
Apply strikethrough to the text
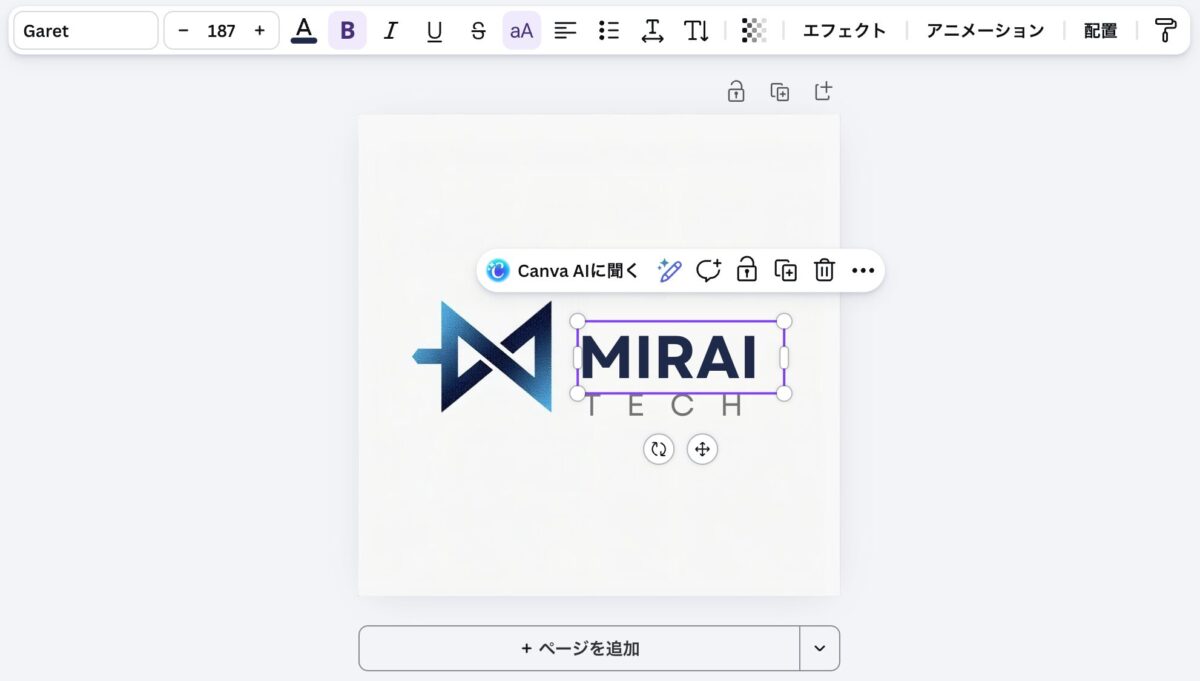tap(478, 31)
